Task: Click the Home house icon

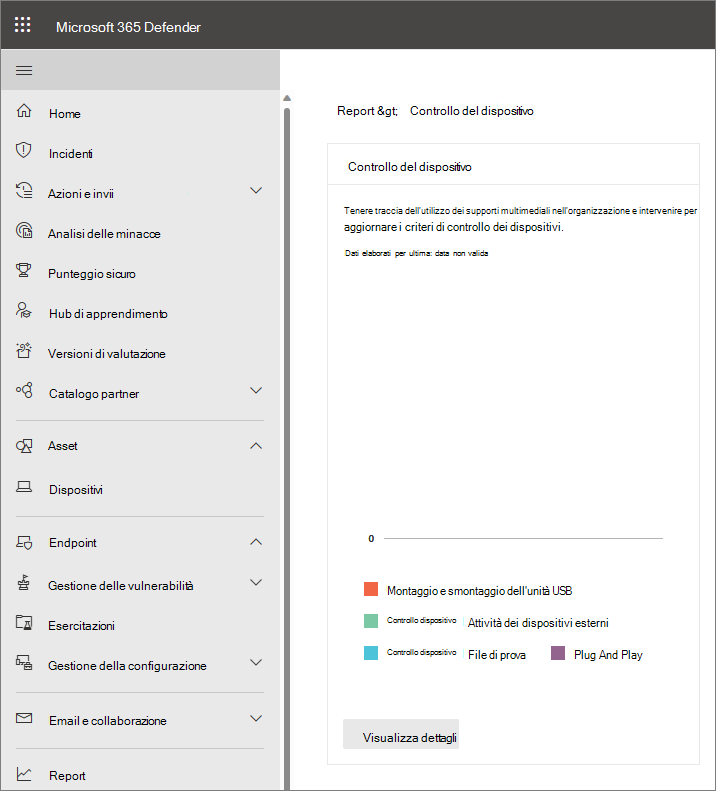Action: coord(24,110)
